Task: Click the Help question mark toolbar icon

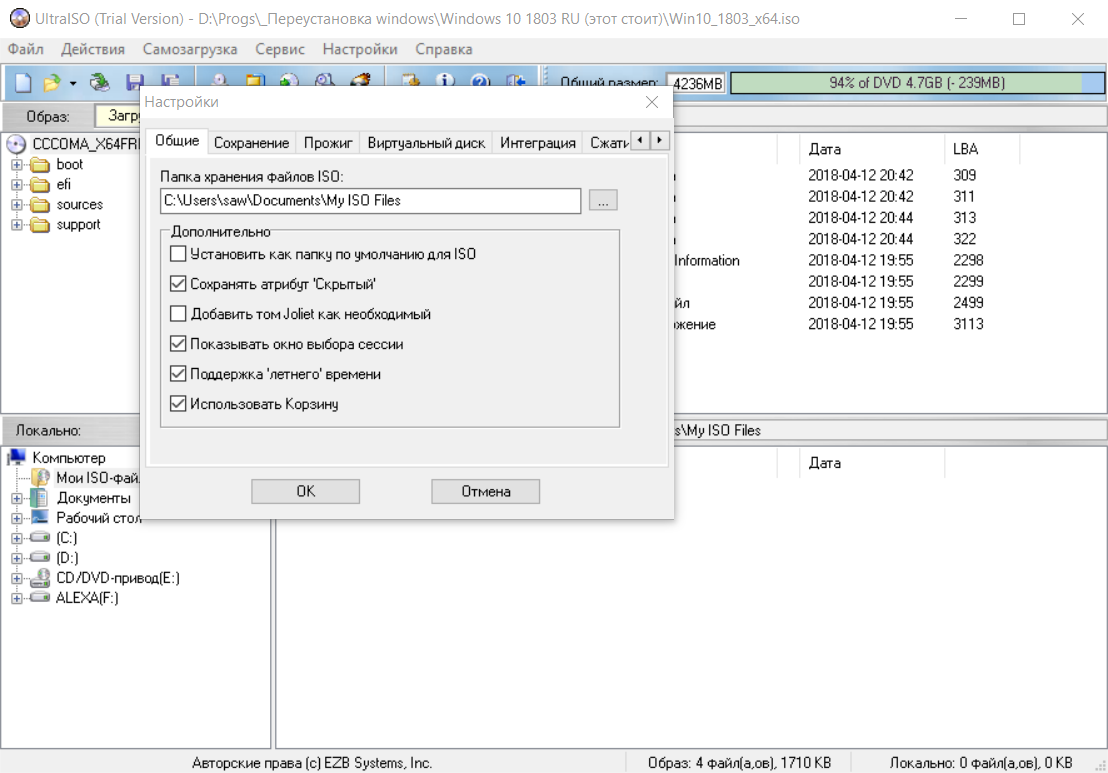Action: coord(481,79)
